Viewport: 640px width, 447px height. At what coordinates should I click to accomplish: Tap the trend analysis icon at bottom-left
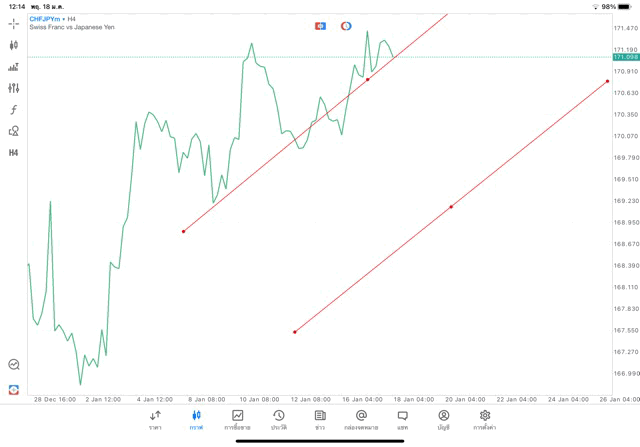coord(13,365)
